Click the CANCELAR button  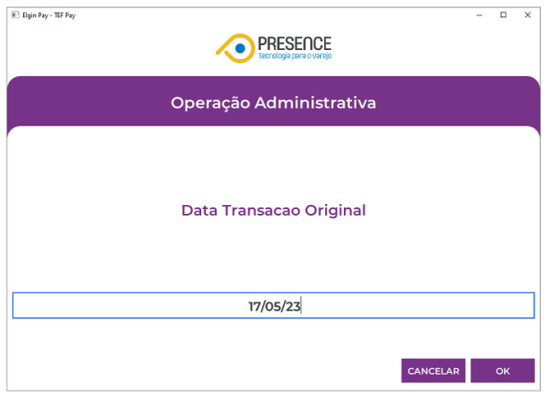[433, 371]
